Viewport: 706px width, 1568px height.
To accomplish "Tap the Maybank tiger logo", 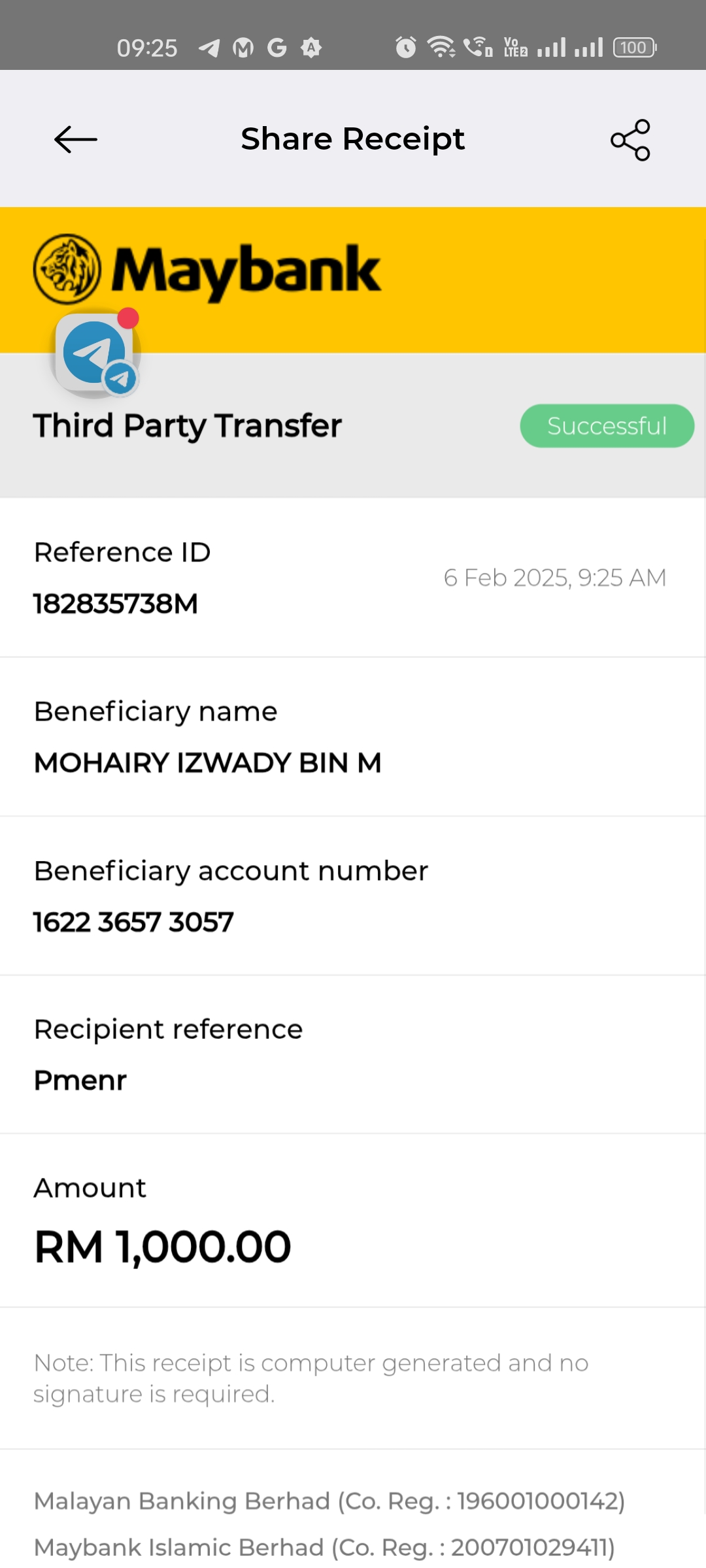I will (67, 269).
